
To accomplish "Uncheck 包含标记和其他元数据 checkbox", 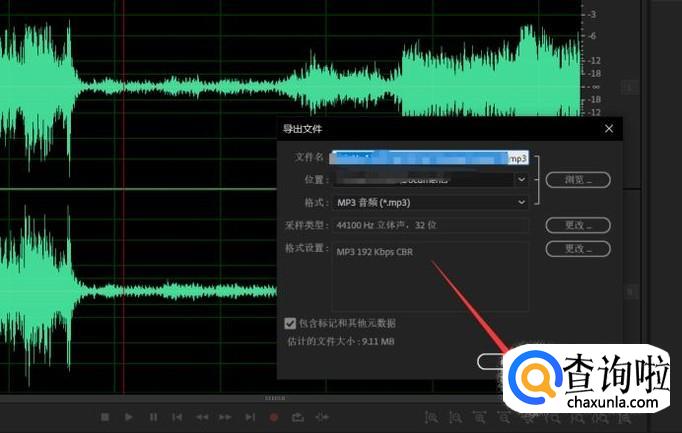I will pos(290,323).
